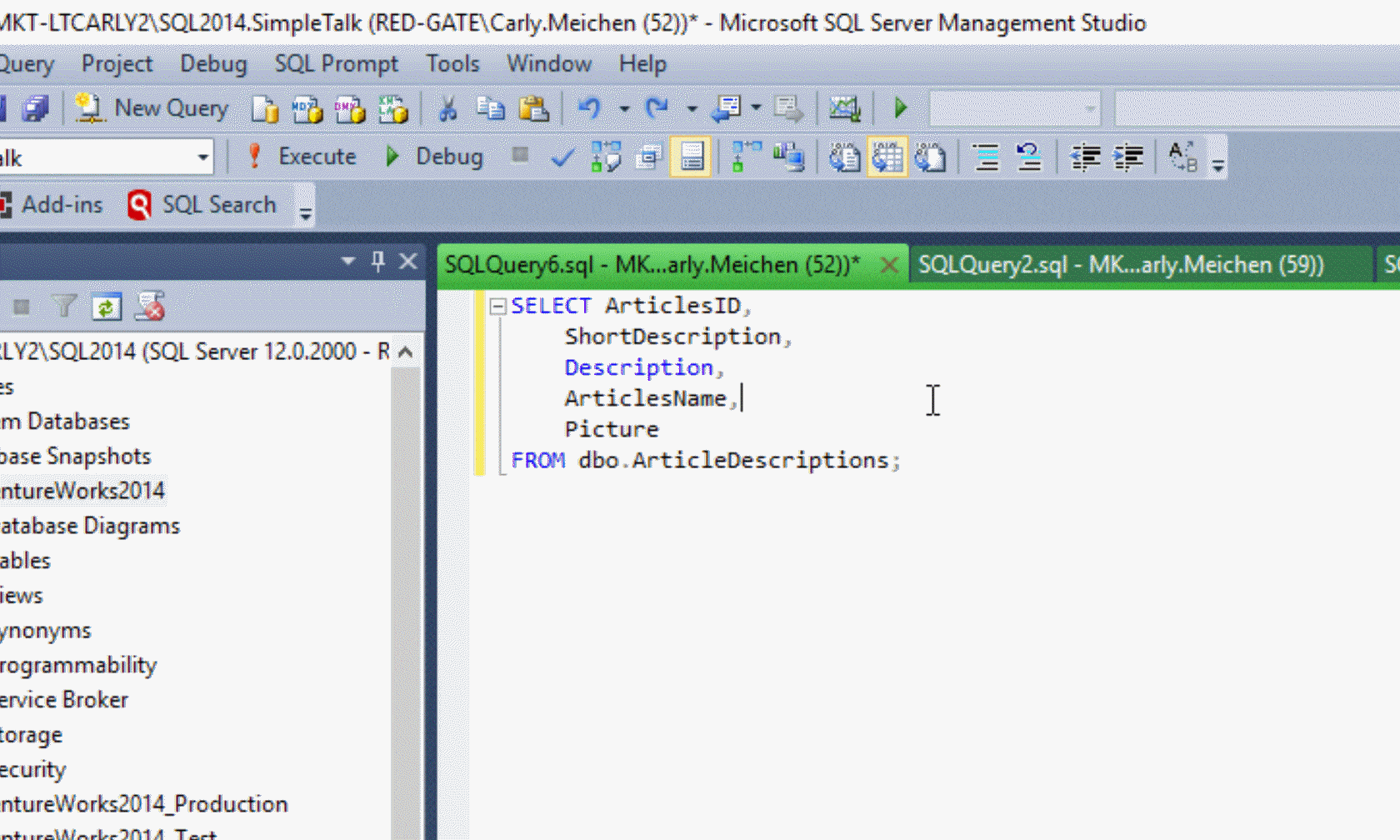
Task: Switch to Results to Grid
Action: click(x=887, y=157)
